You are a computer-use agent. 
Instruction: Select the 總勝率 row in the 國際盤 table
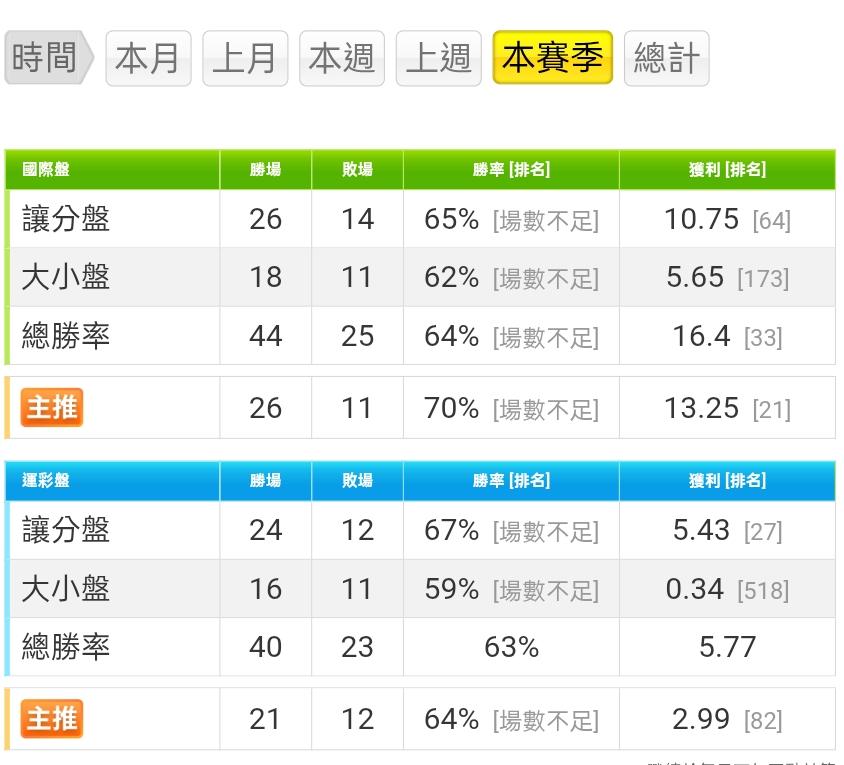[66, 336]
